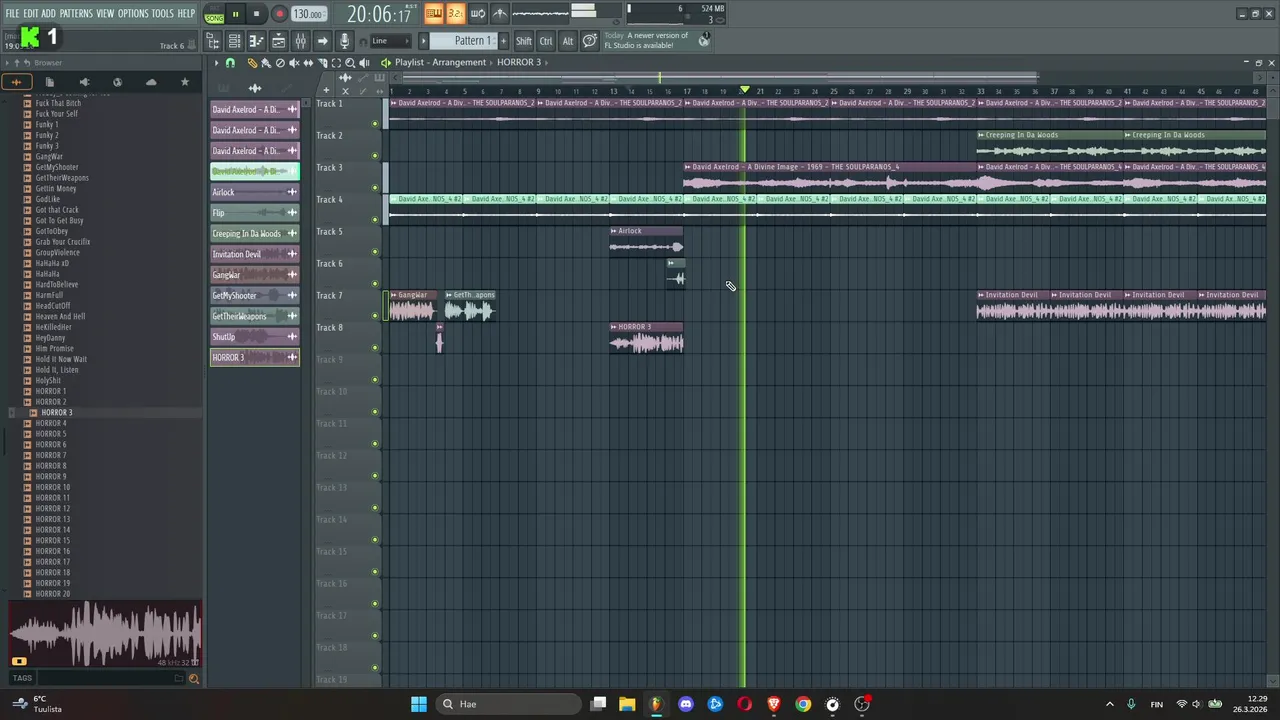This screenshot has width=1280, height=720.
Task: Open the EDIT menu
Action: pos(30,14)
